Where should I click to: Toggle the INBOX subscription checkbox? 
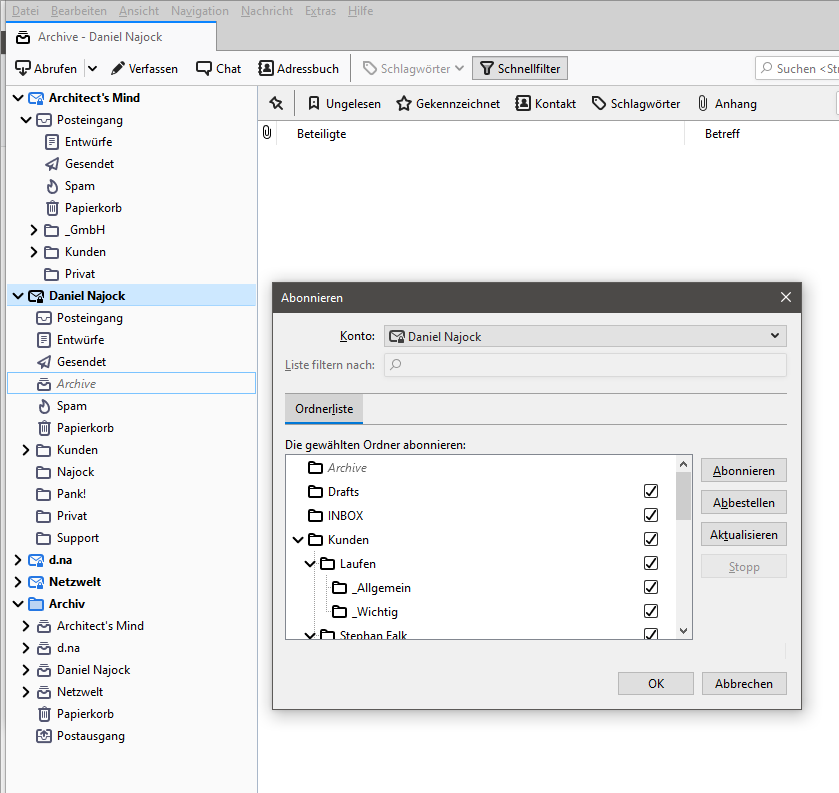tap(651, 515)
